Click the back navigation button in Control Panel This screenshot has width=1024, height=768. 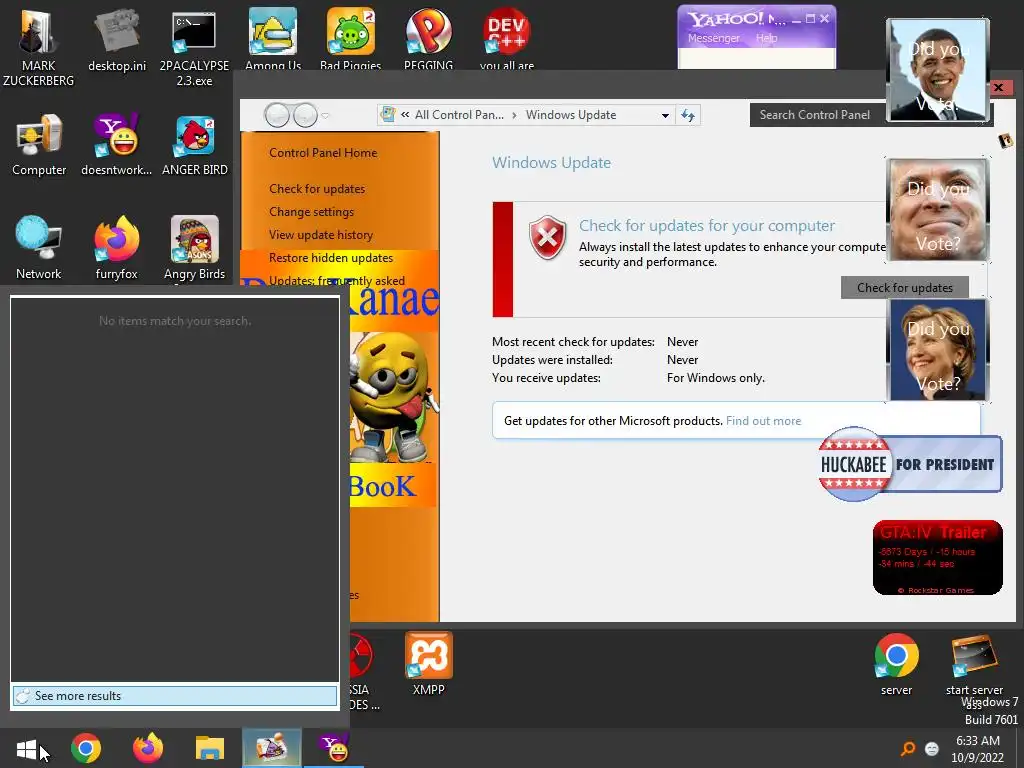pyautogui.click(x=277, y=116)
